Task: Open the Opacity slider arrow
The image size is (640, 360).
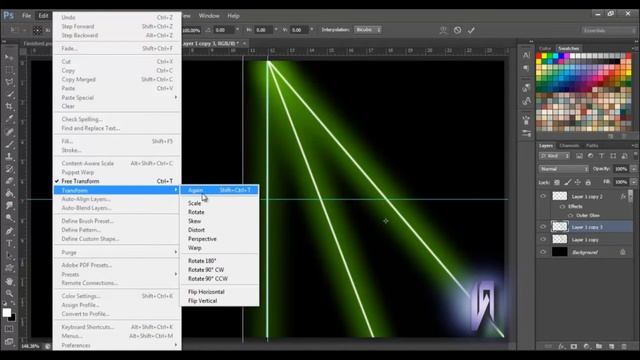Action: click(633, 169)
